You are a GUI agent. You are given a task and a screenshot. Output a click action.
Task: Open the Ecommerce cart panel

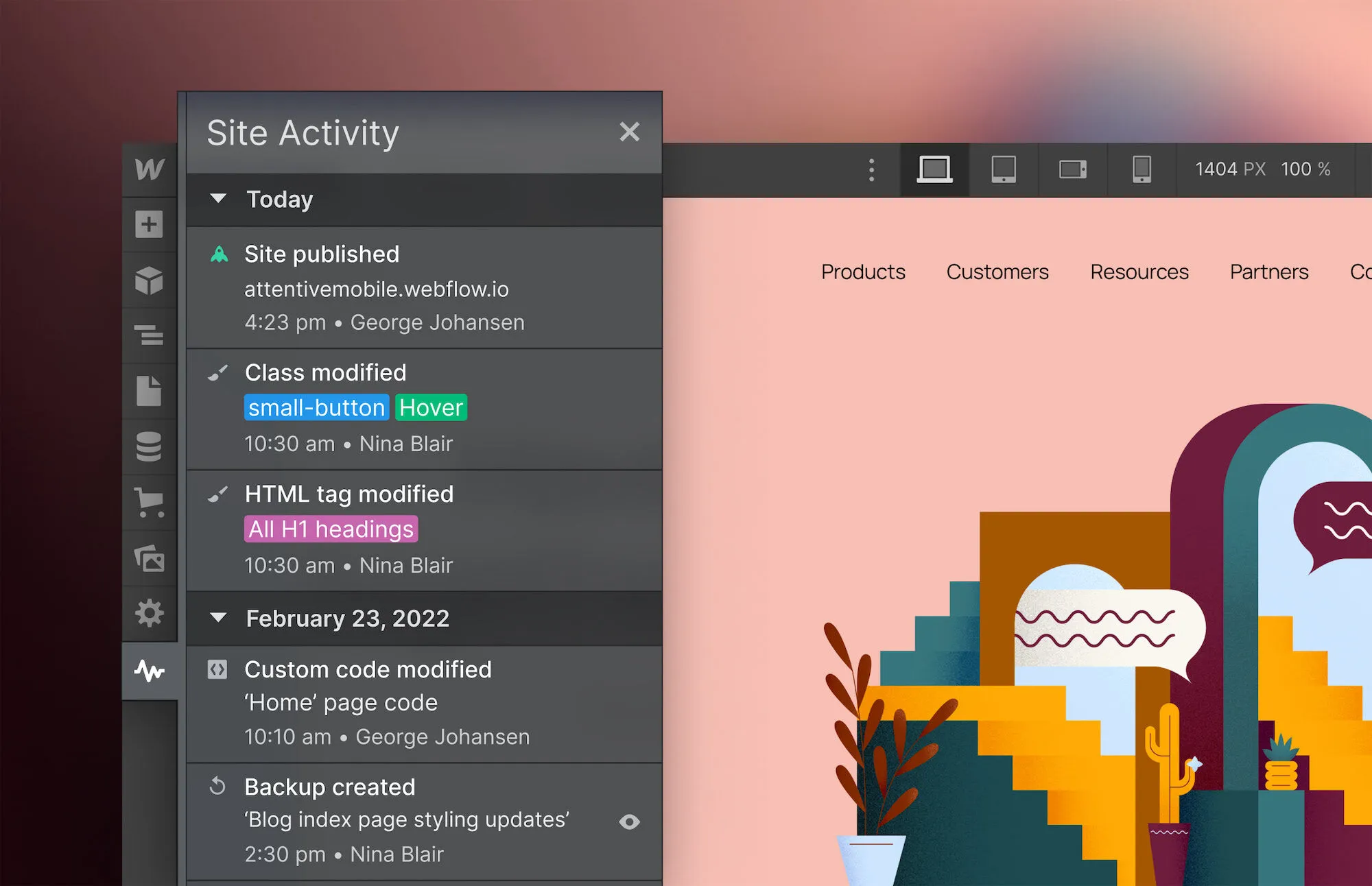(149, 503)
